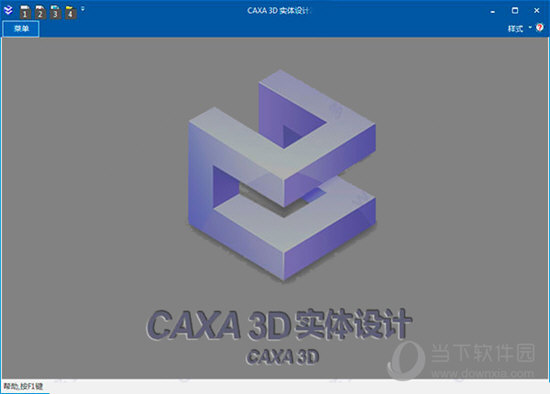The image size is (550, 394).
Task: Click the CAXA application logo icon
Action: coord(8,11)
